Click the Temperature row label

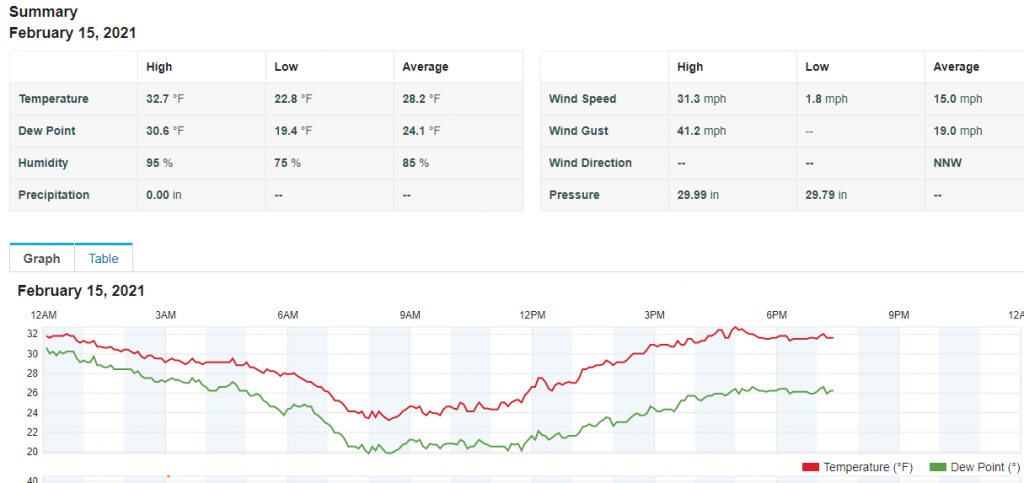54,99
